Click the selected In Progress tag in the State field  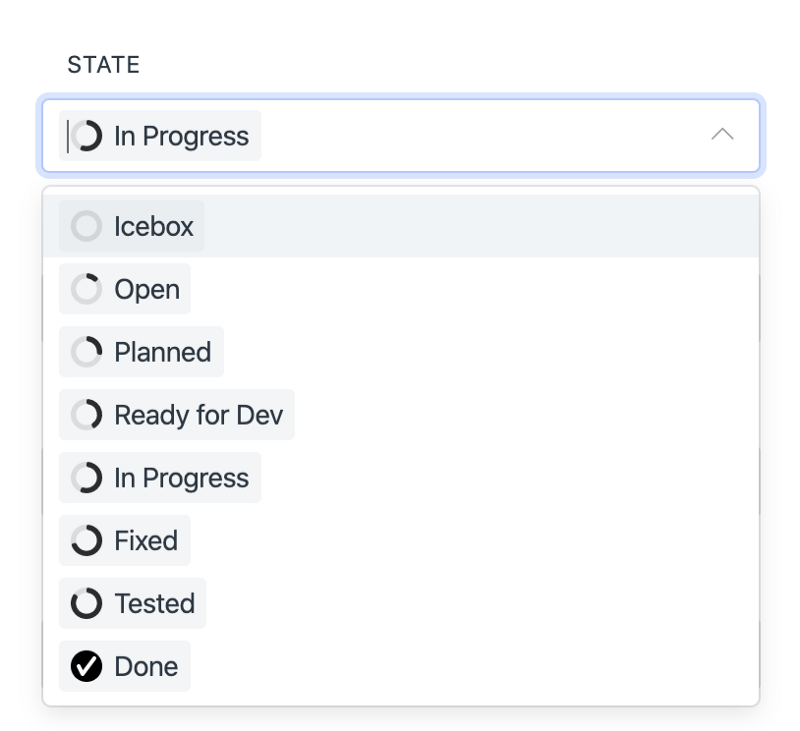point(180,136)
